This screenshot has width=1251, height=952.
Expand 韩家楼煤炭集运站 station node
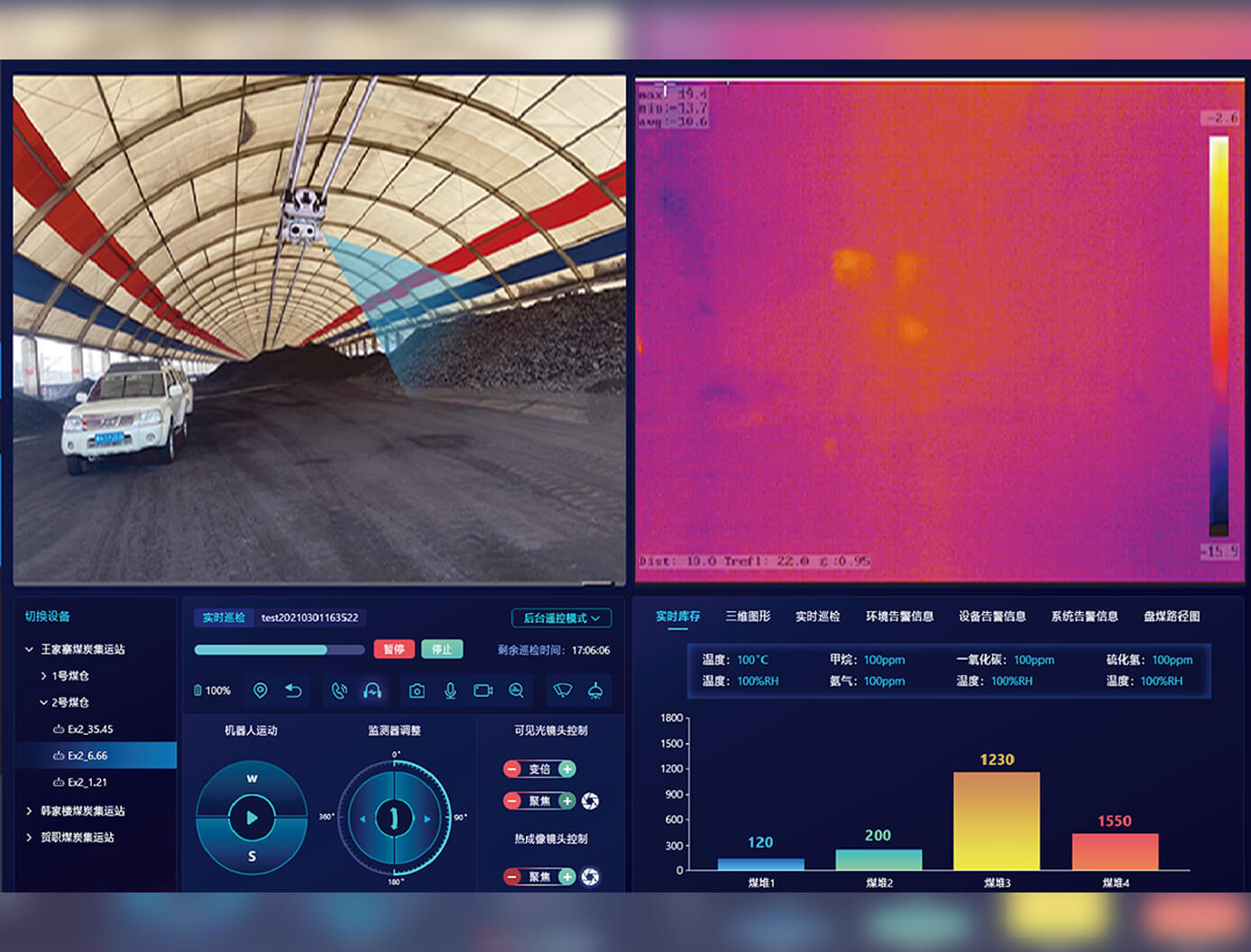[x=29, y=810]
